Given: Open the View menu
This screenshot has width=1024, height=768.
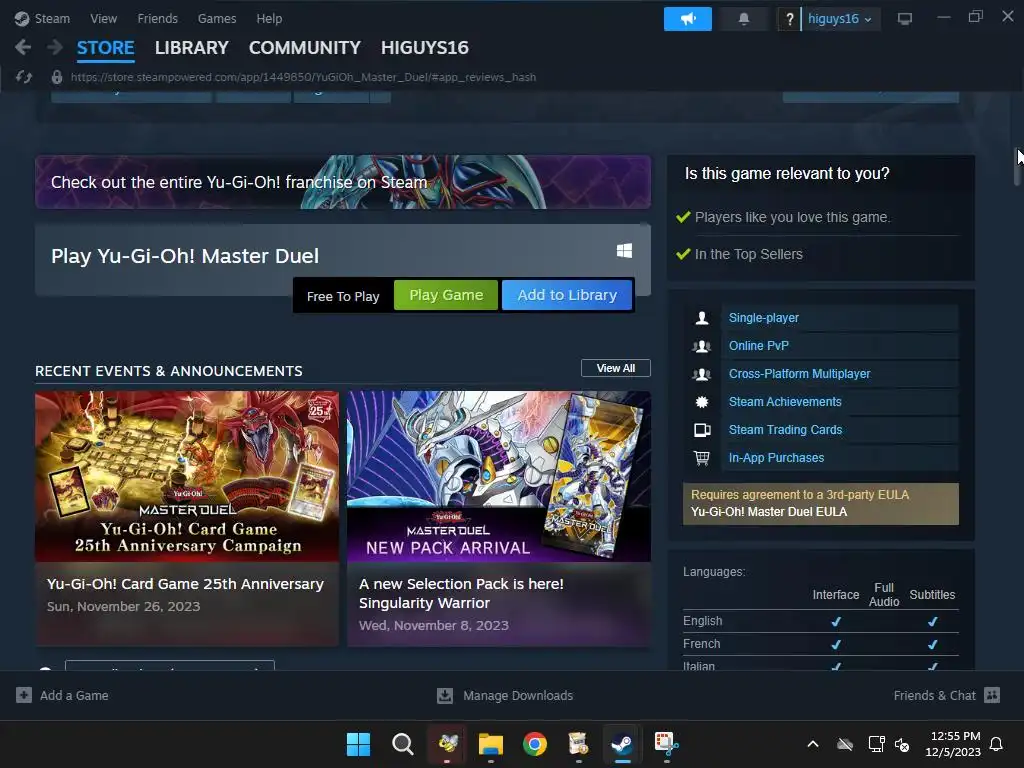Looking at the screenshot, I should (103, 19).
